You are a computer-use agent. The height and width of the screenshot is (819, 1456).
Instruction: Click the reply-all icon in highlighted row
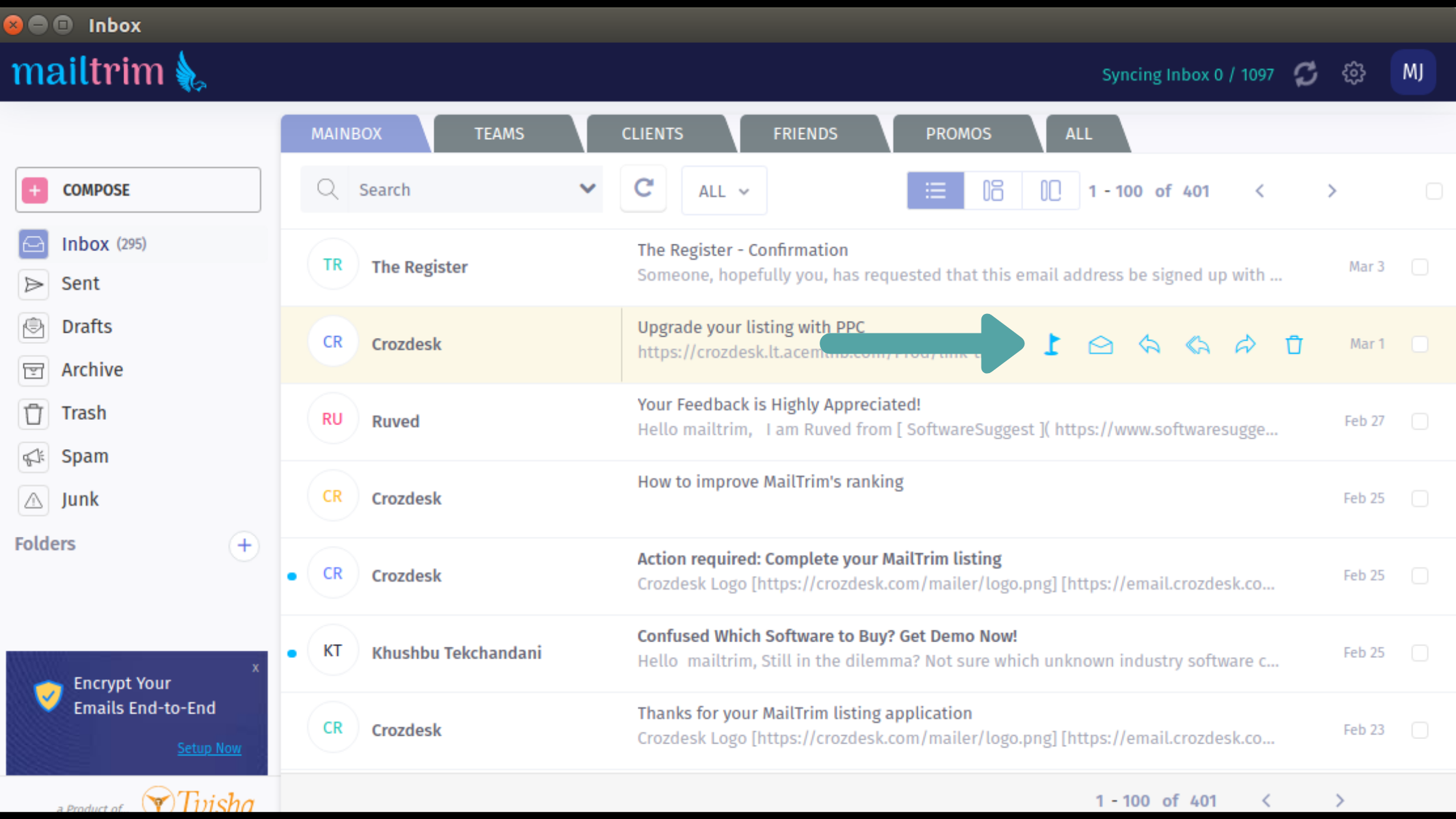click(1197, 344)
